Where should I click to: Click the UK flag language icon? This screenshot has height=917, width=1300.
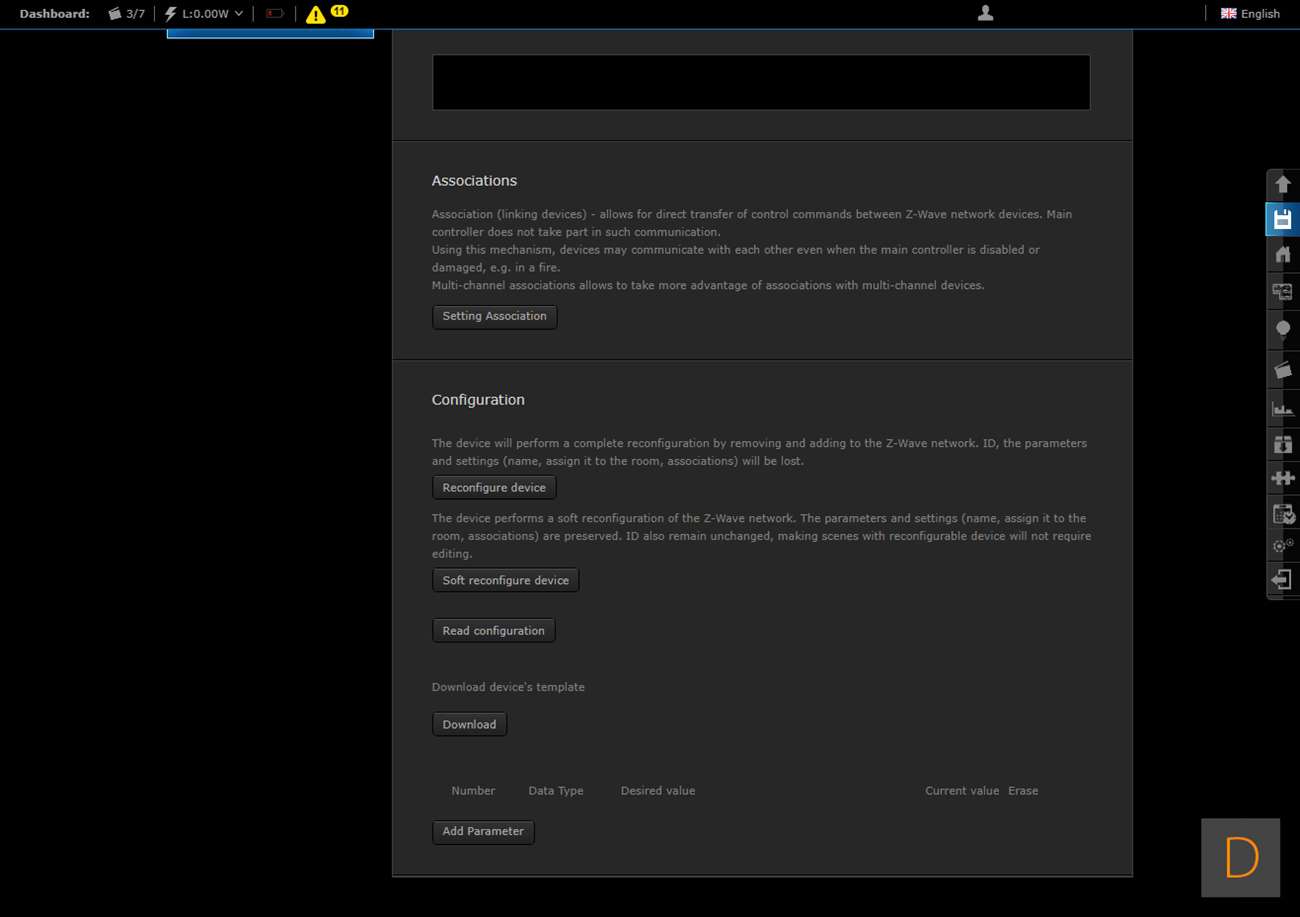(x=1229, y=14)
